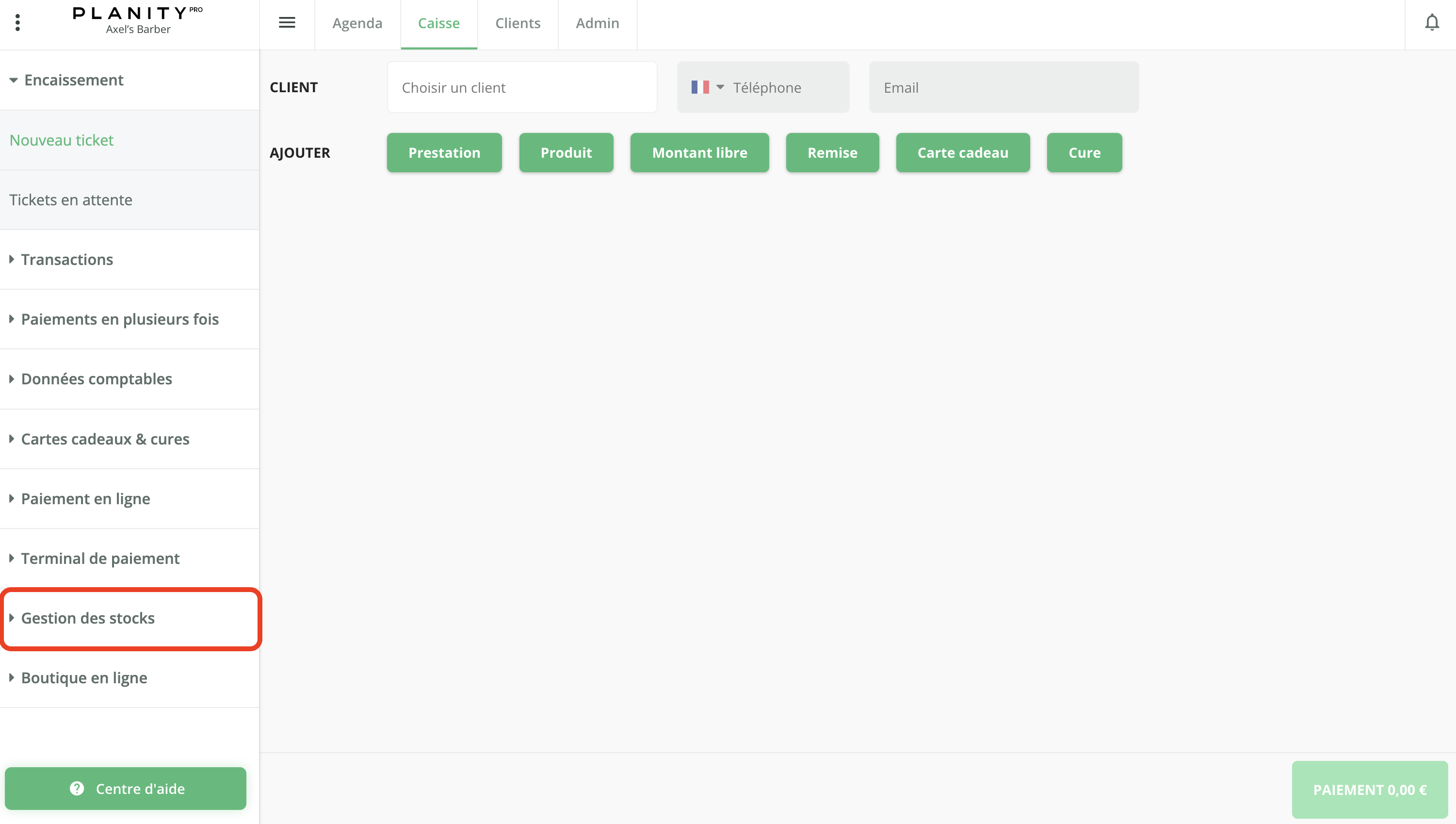Click the Remise button
This screenshot has height=824, width=1456.
(x=832, y=153)
